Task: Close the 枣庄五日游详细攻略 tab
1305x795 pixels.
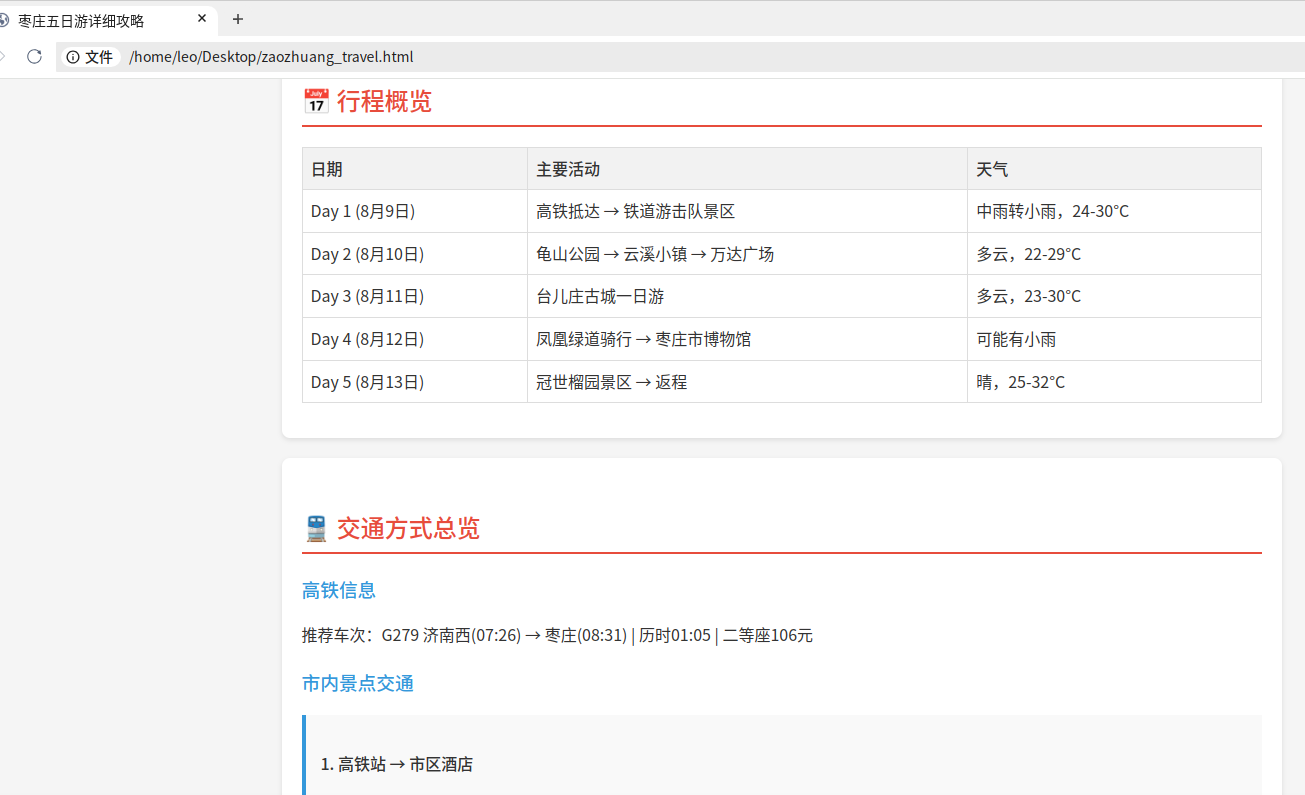Action: tap(202, 19)
